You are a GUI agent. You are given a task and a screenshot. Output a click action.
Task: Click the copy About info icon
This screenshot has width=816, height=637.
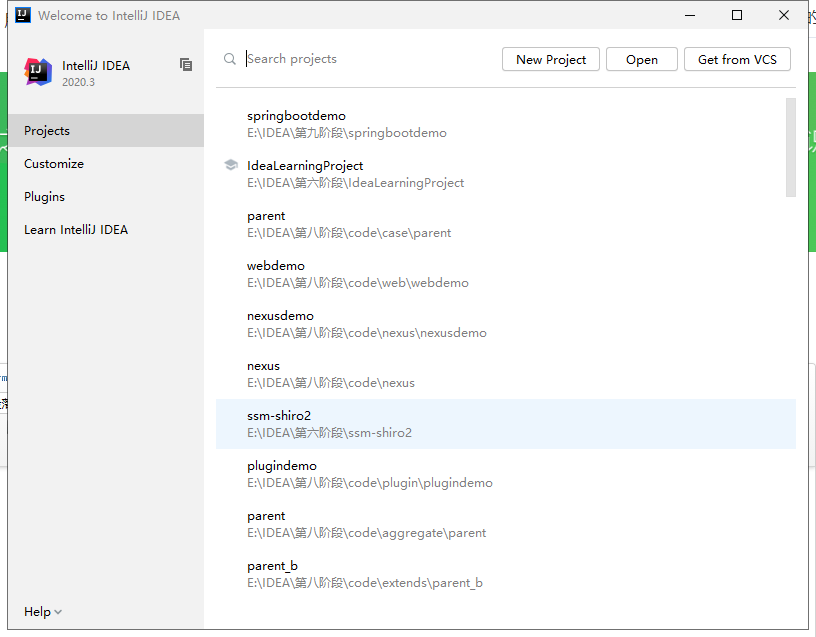point(186,65)
